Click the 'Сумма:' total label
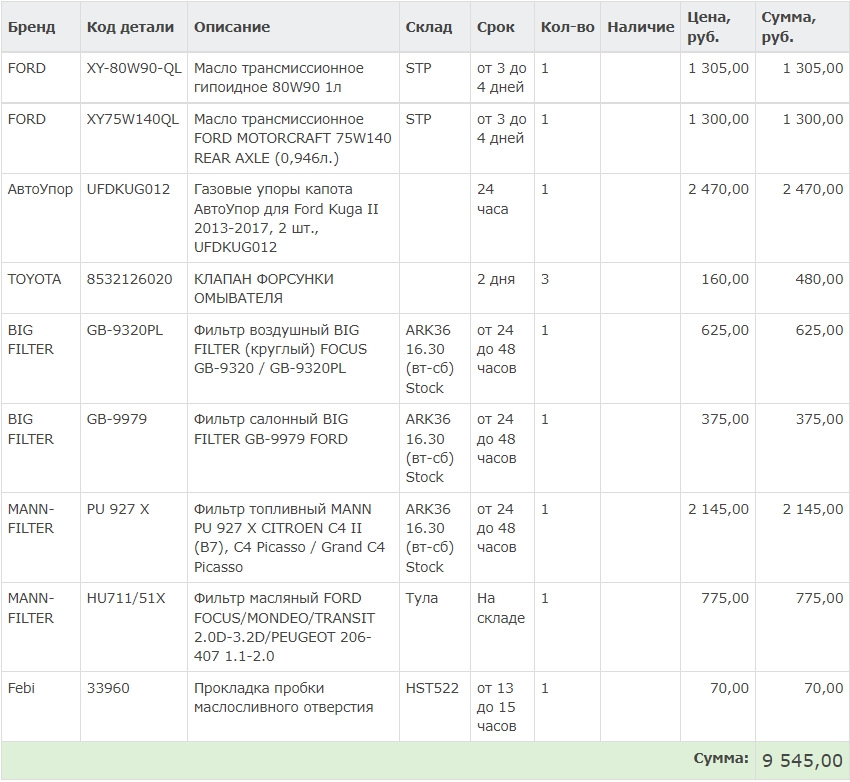 [721, 759]
